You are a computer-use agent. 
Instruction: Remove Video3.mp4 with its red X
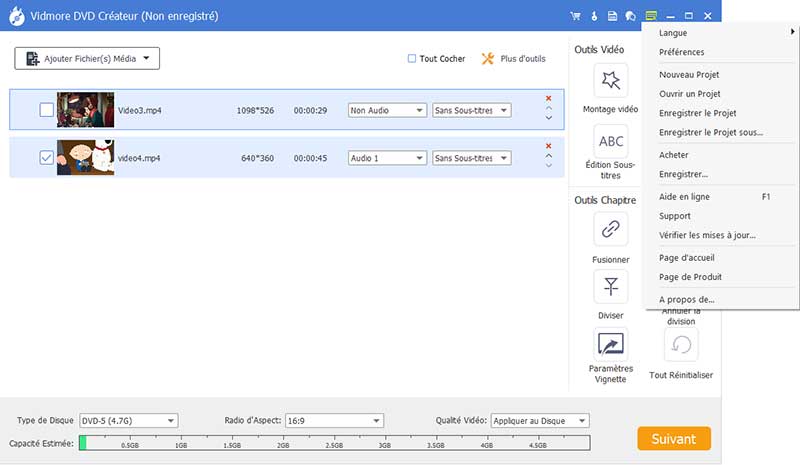point(548,98)
